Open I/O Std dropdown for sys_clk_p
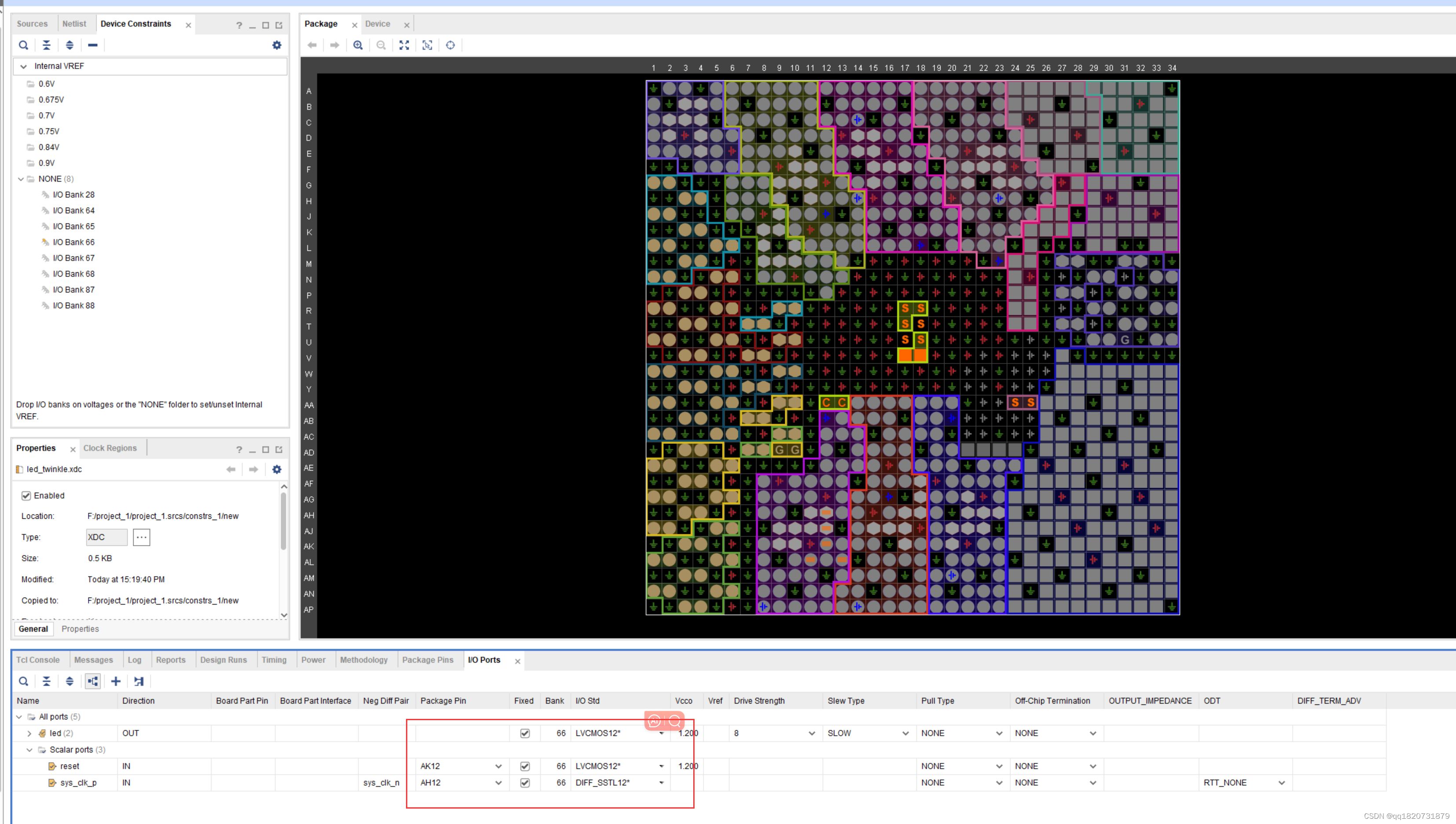1456x824 pixels. point(661,783)
